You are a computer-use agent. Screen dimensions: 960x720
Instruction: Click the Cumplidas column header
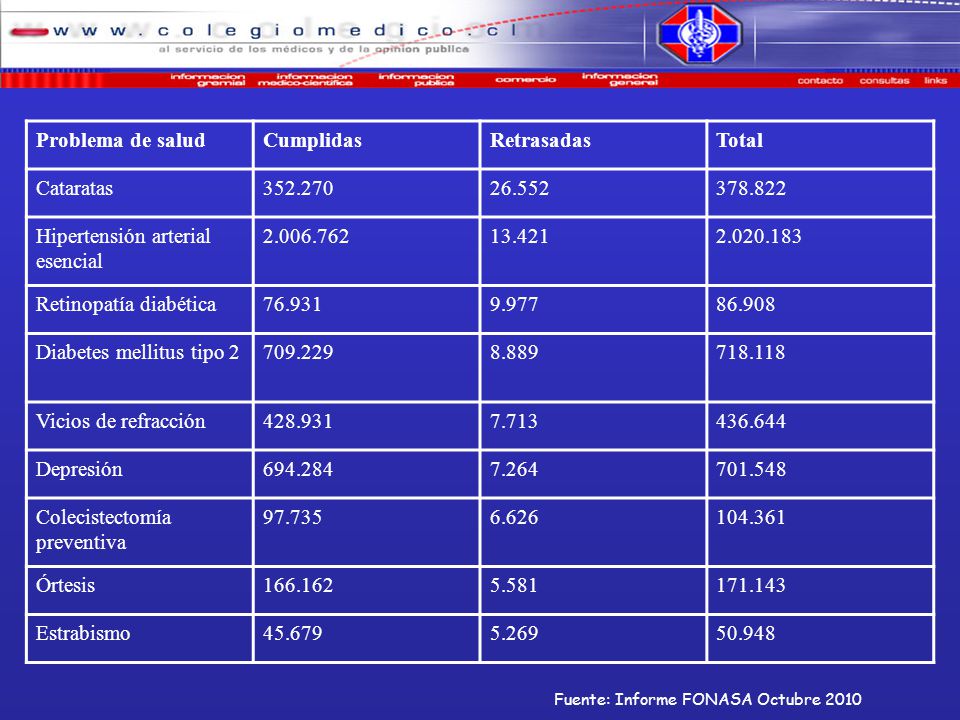[x=312, y=140]
